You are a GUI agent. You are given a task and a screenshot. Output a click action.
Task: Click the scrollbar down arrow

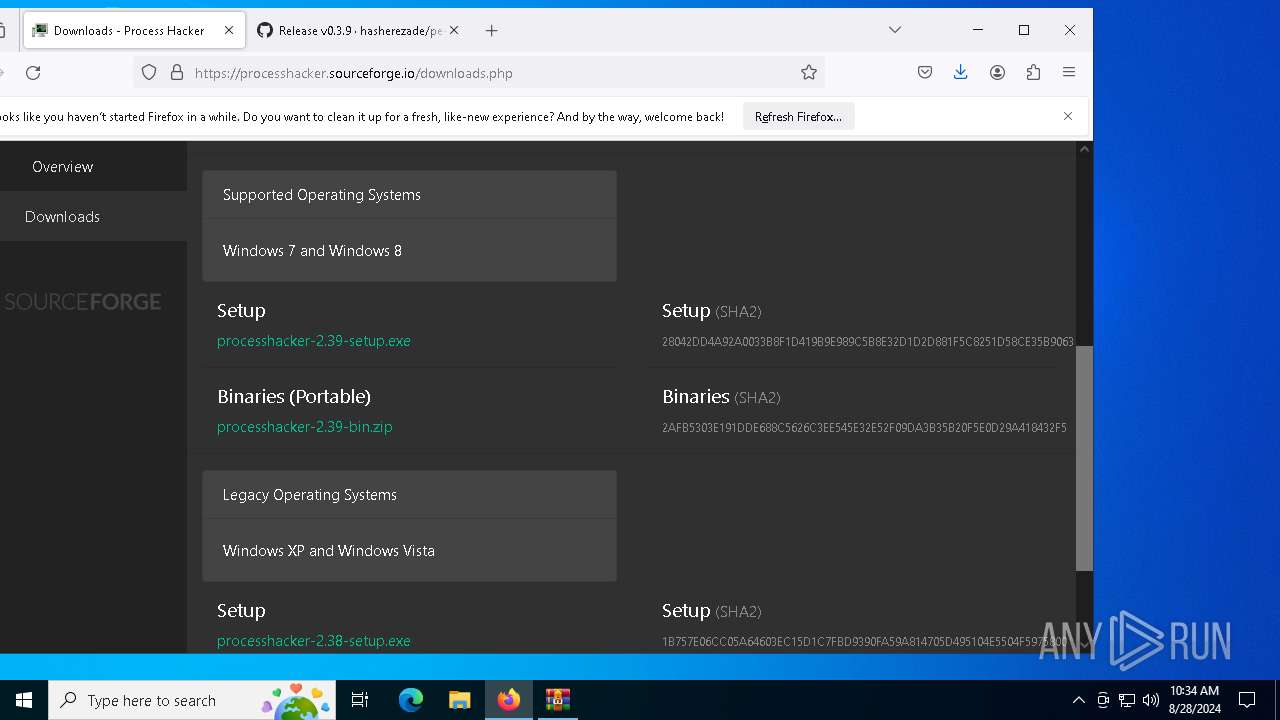coord(1084,645)
